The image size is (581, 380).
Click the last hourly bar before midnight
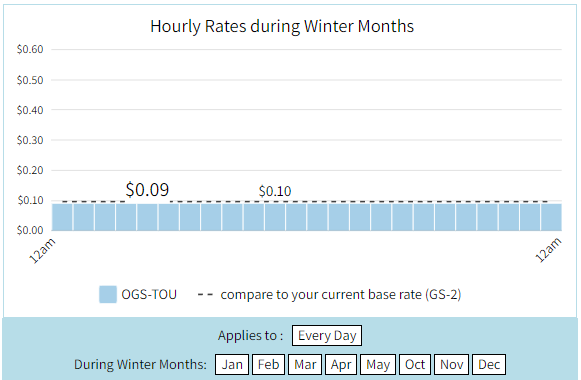(x=551, y=217)
